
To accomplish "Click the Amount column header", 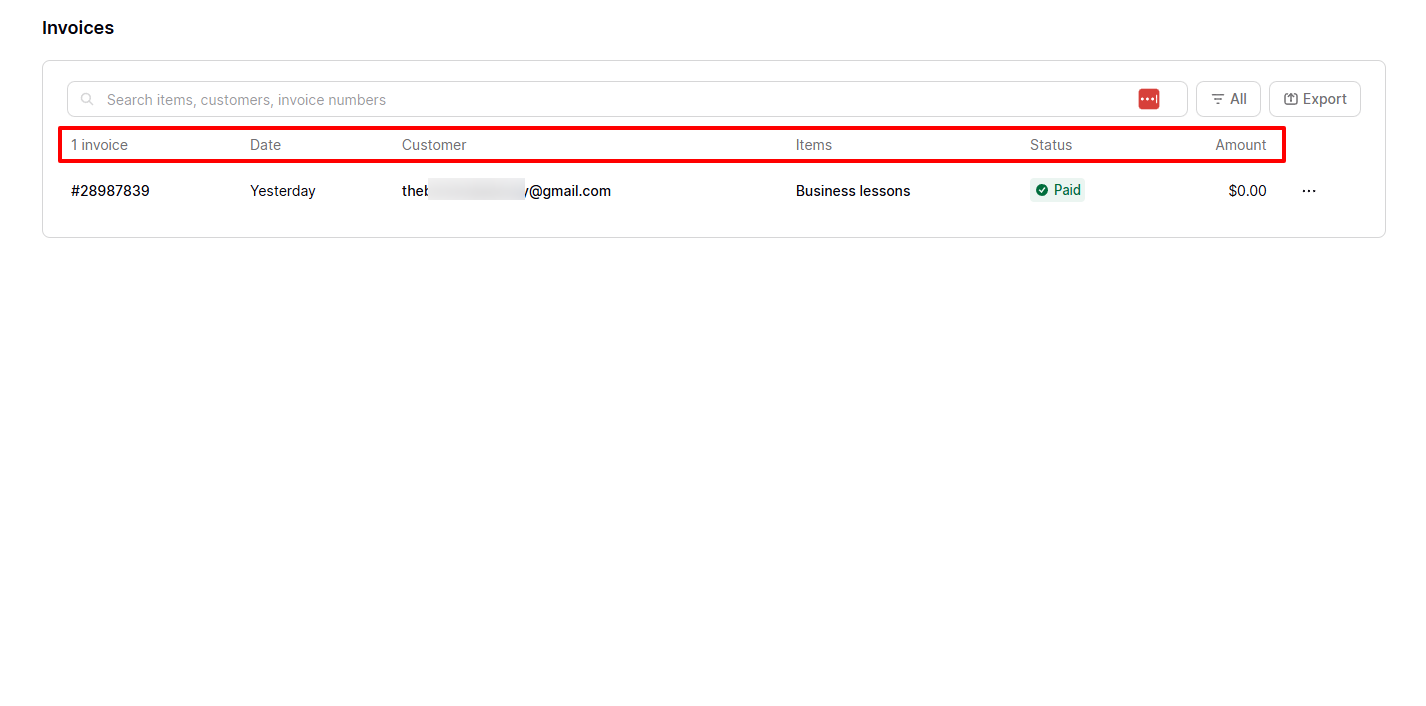I will tap(1241, 145).
